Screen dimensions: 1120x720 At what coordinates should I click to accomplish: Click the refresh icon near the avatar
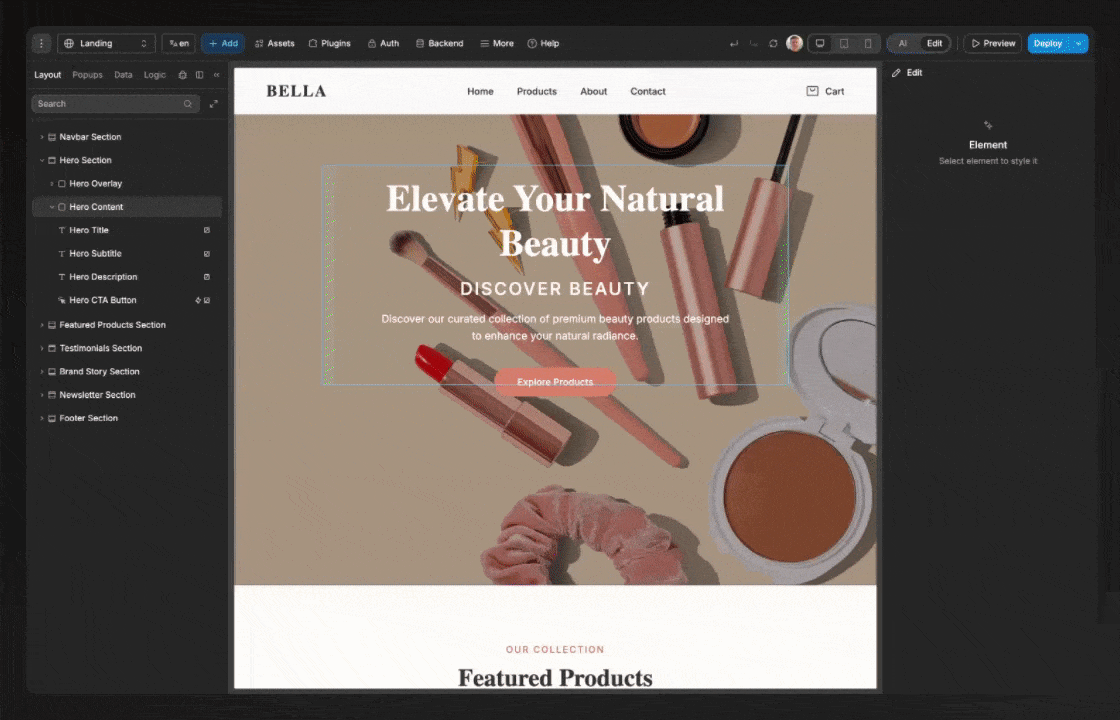773,43
